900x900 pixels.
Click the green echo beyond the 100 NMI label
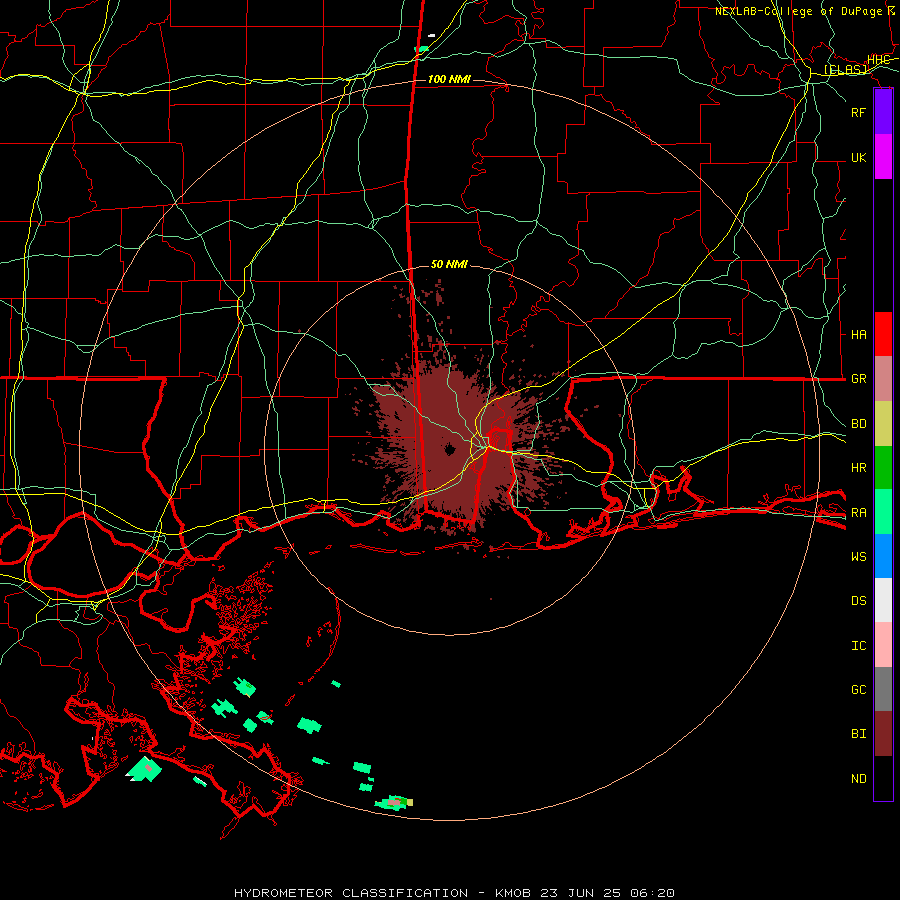[422, 49]
